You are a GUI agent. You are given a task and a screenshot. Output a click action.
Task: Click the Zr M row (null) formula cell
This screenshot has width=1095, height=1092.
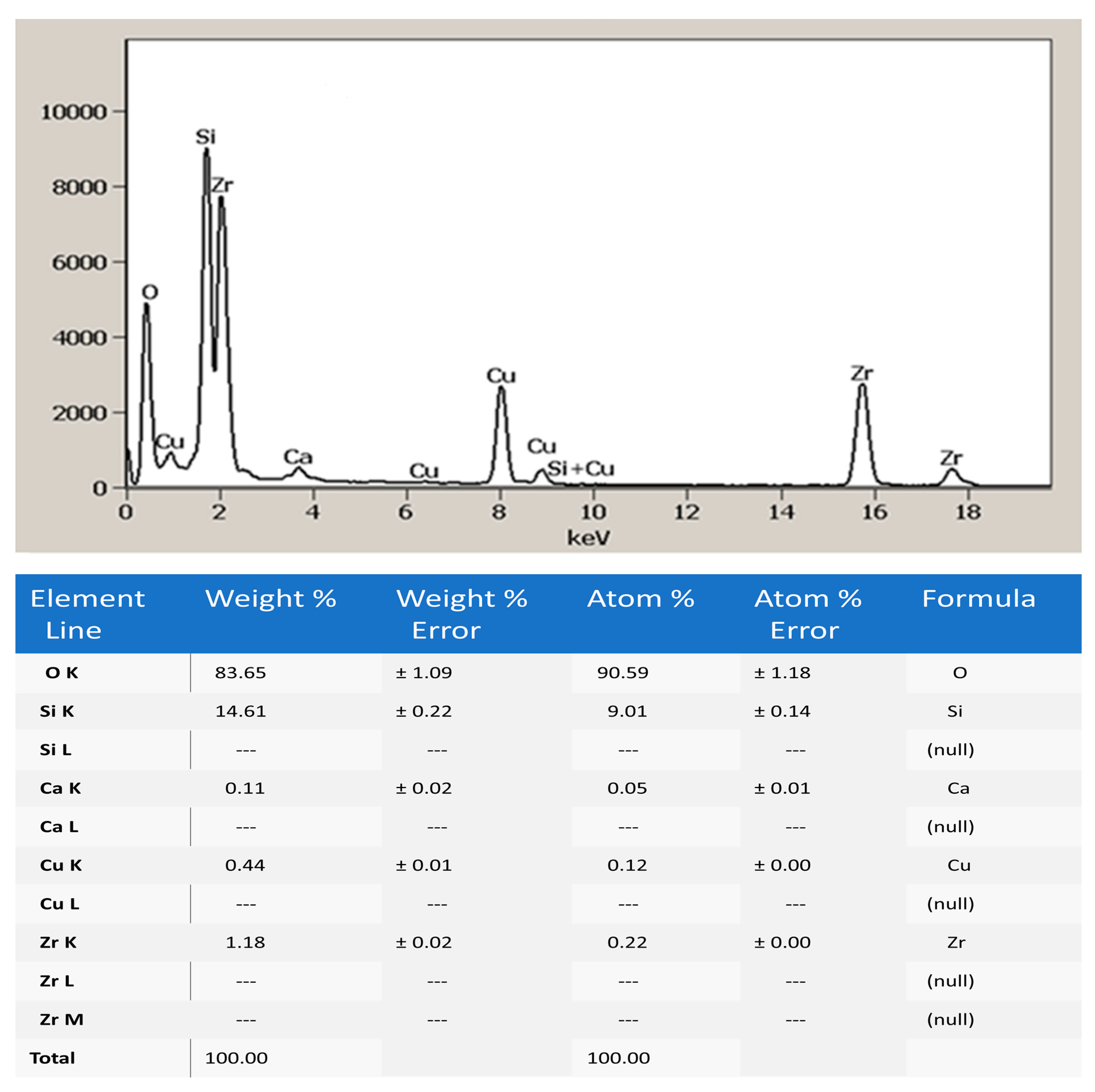click(x=950, y=1019)
